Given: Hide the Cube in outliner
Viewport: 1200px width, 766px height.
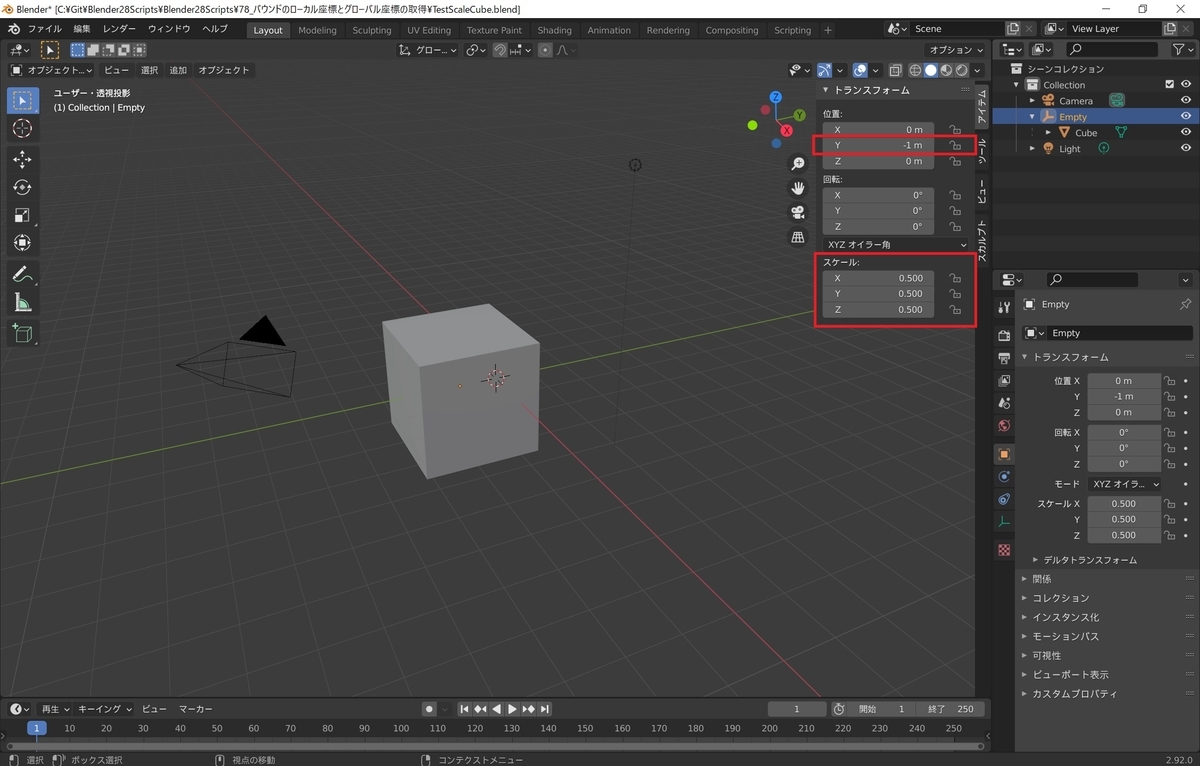Looking at the screenshot, I should pos(1186,132).
